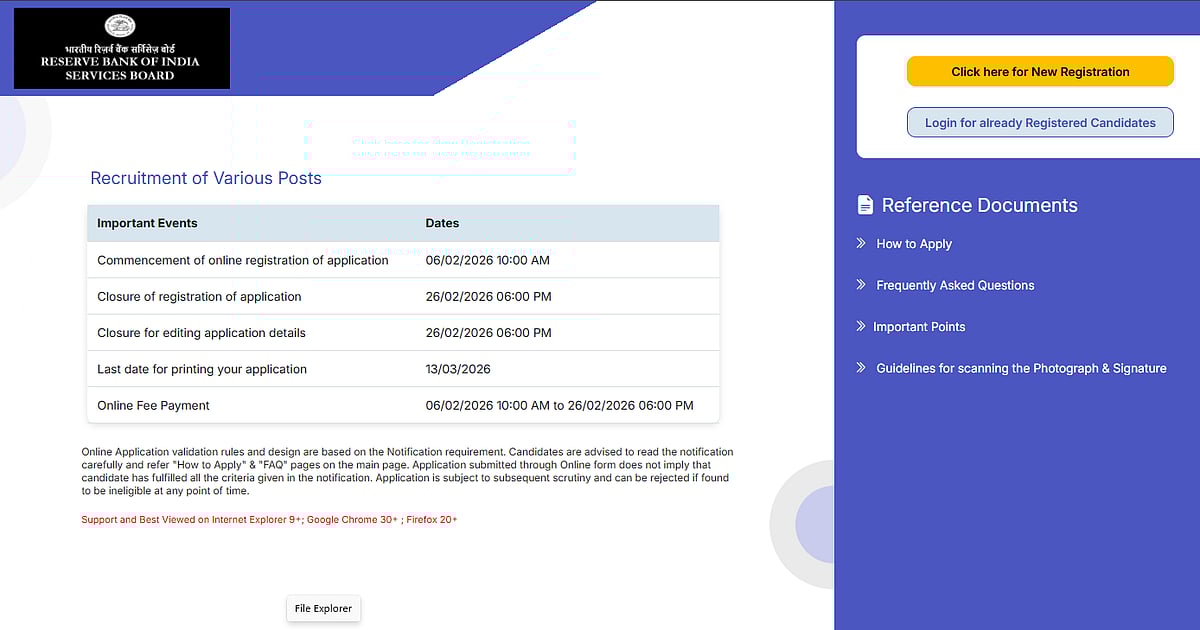1200x630 pixels.
Task: Click the Recruitment of Various Posts heading
Action: point(205,178)
